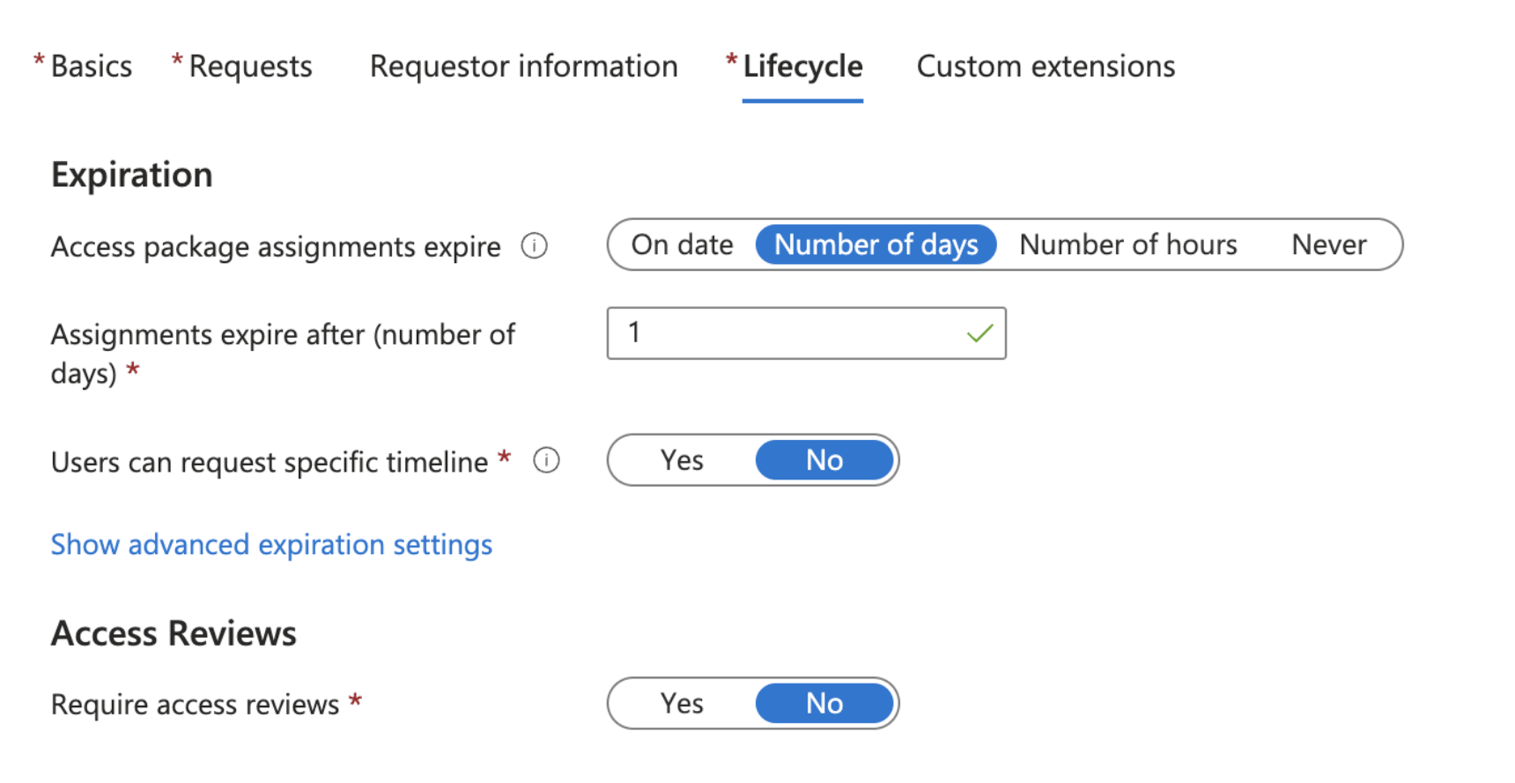View the Requestor information tab
Screen dimensions: 1515x783
click(x=523, y=66)
